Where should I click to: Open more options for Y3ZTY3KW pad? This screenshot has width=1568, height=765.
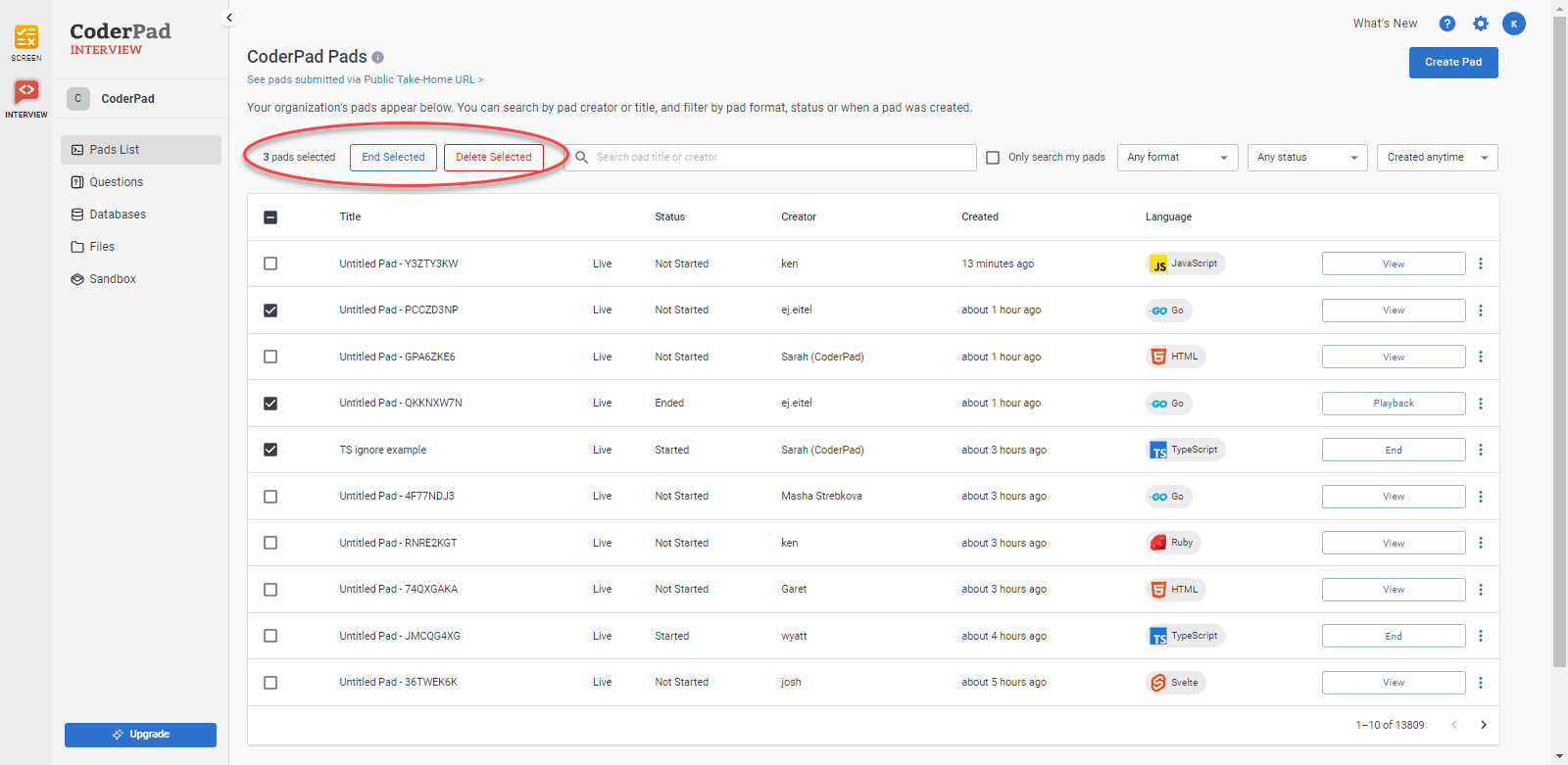click(x=1480, y=263)
